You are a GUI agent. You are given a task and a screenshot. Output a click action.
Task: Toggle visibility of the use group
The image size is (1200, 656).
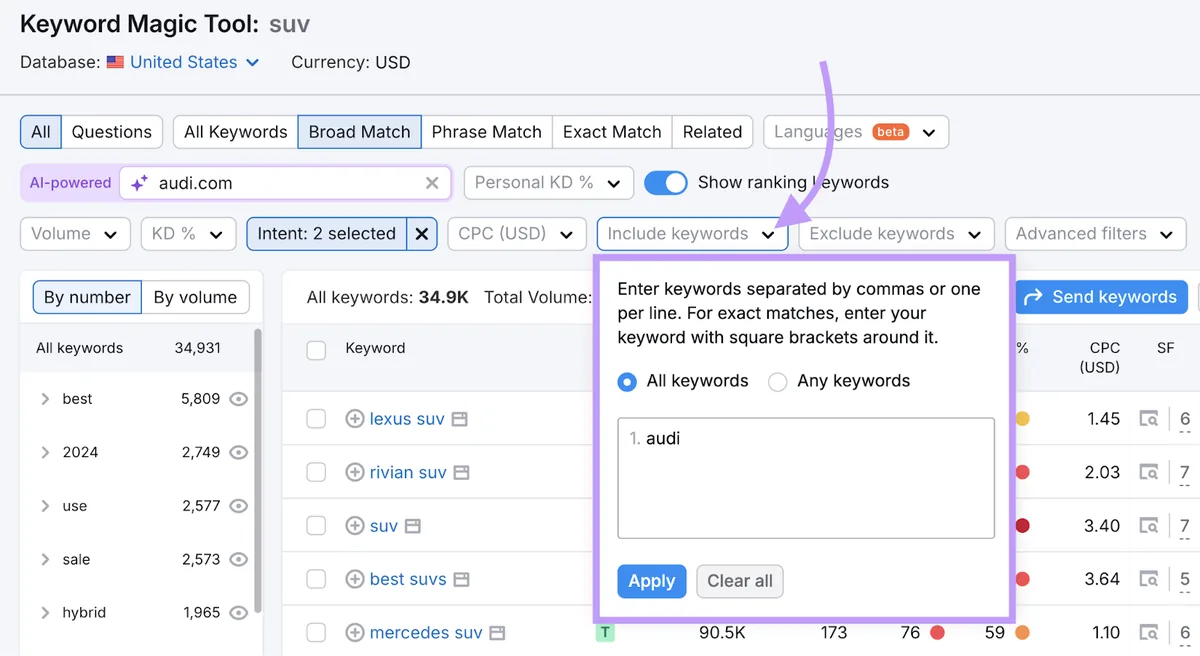pos(238,506)
